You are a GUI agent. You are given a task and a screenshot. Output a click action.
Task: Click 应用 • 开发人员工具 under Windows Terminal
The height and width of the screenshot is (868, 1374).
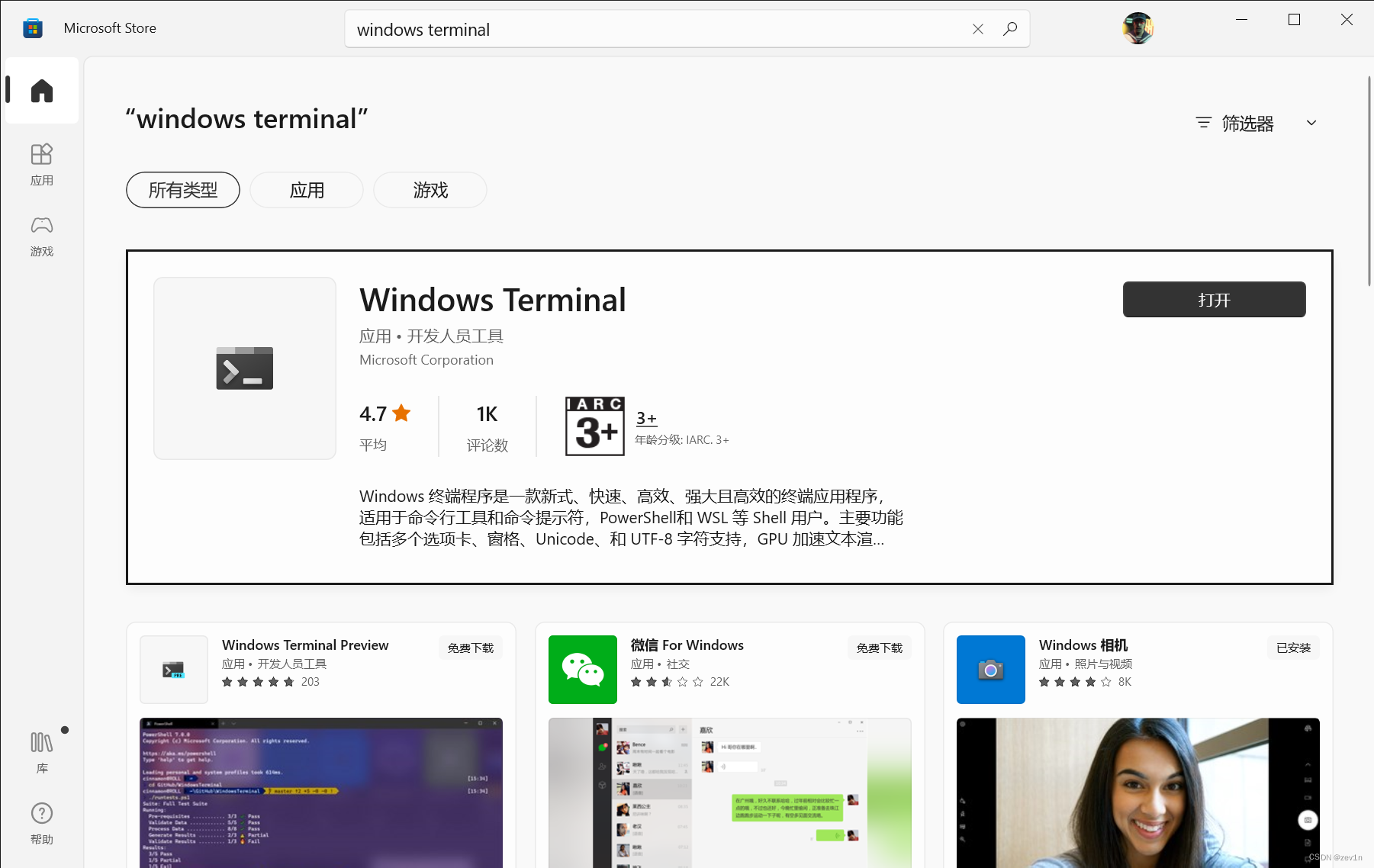431,336
